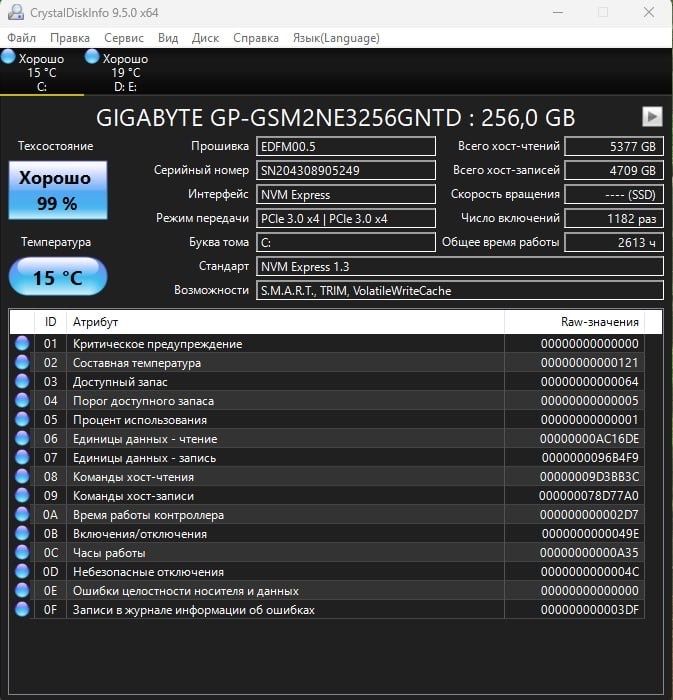This screenshot has width=673, height=700.
Task: Click raw value 00000009D3BB3C
Action: point(589,477)
